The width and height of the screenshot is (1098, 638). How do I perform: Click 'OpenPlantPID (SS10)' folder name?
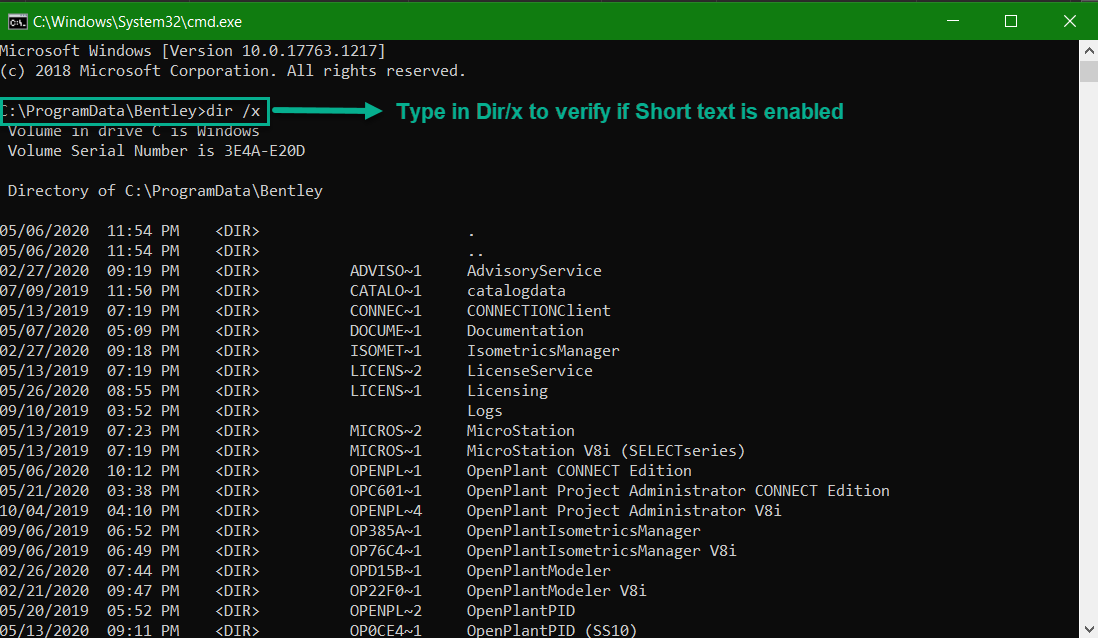[x=552, y=630]
